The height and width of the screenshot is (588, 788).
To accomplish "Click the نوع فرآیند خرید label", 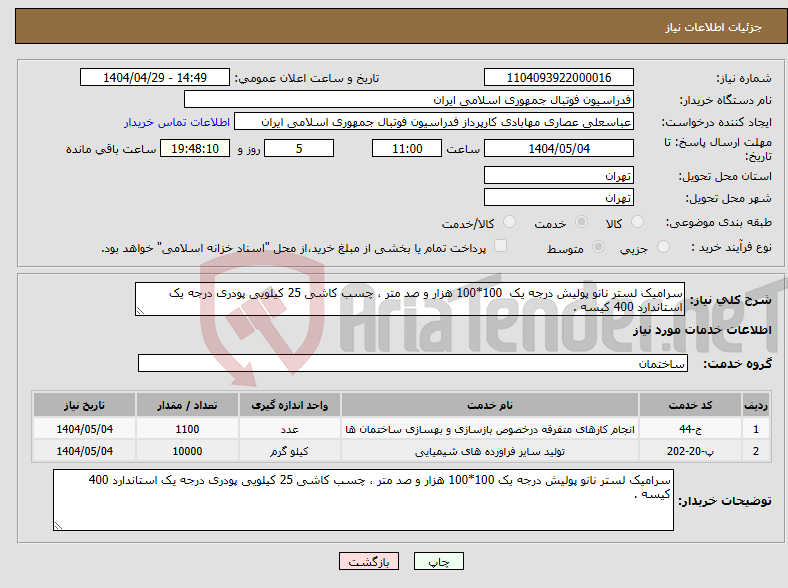I will coord(731,247).
